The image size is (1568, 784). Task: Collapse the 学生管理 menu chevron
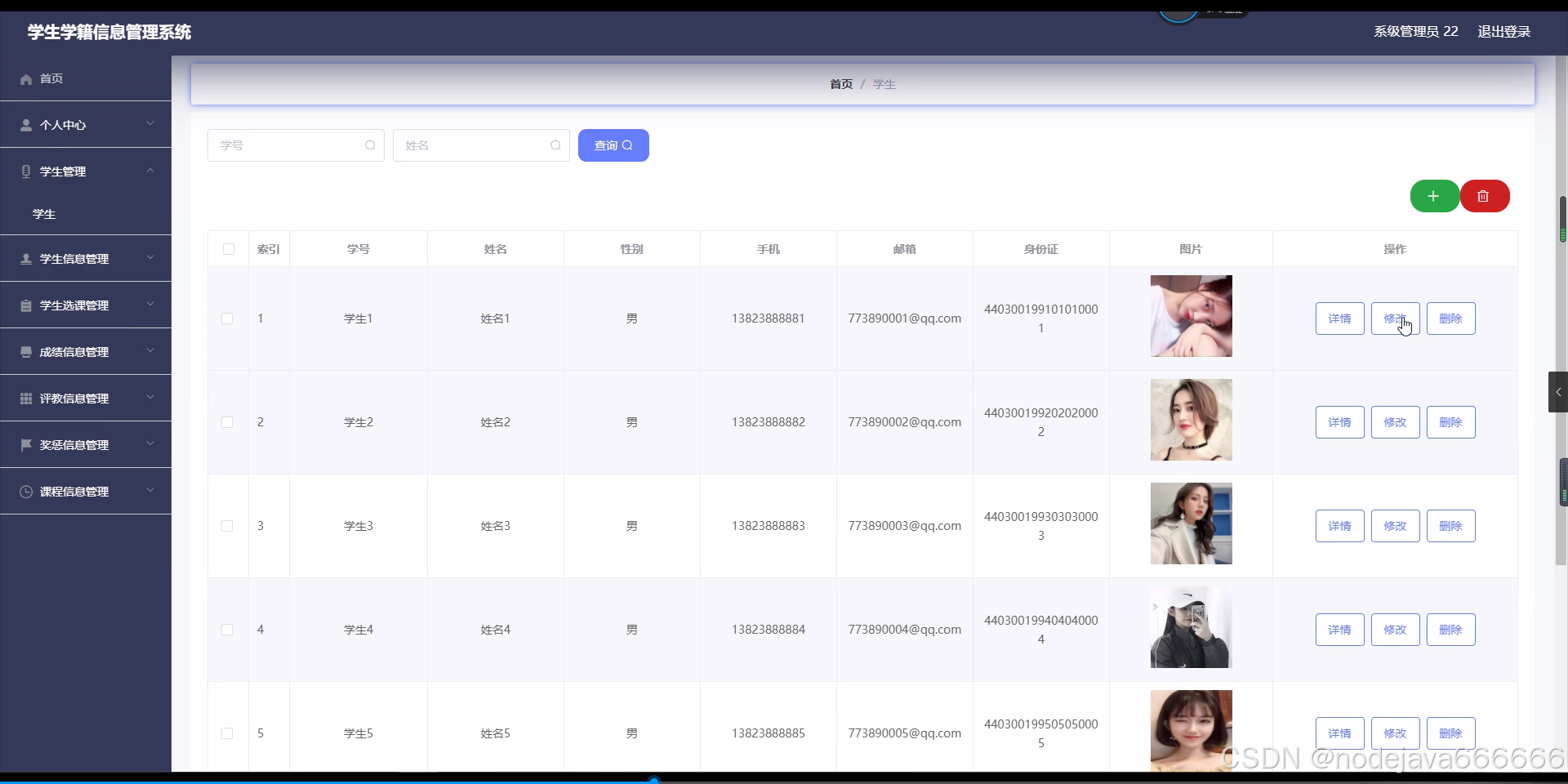point(150,170)
